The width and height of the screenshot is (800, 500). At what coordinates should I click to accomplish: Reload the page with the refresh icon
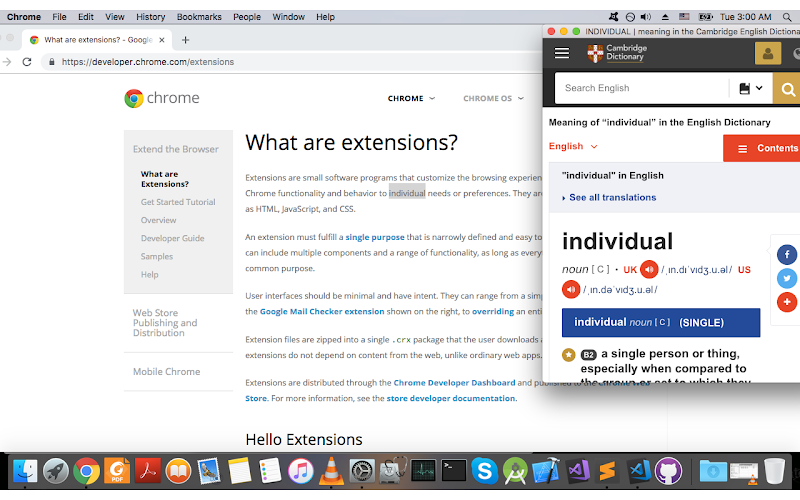27,62
